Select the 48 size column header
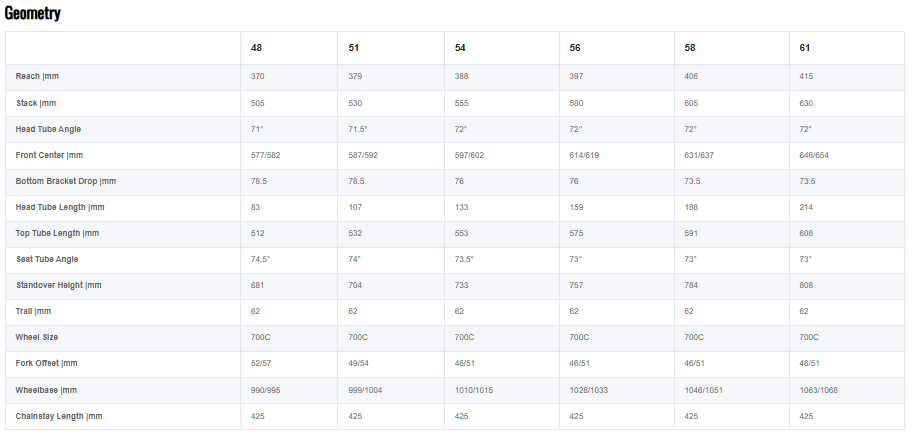Viewport: 914px width, 438px height. coord(257,48)
